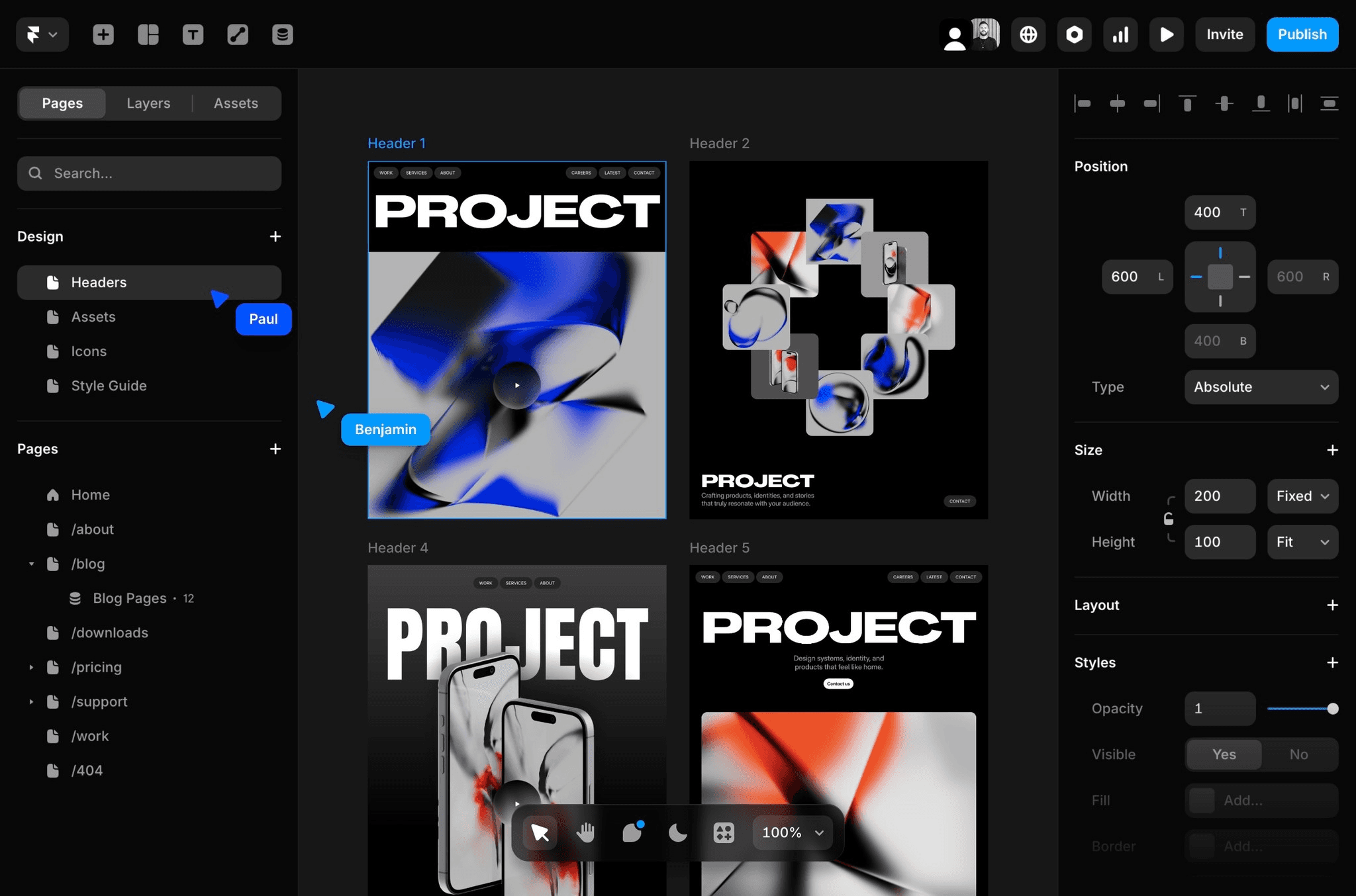Select the Header 1 frame label
The height and width of the screenshot is (896, 1356).
pyautogui.click(x=397, y=143)
